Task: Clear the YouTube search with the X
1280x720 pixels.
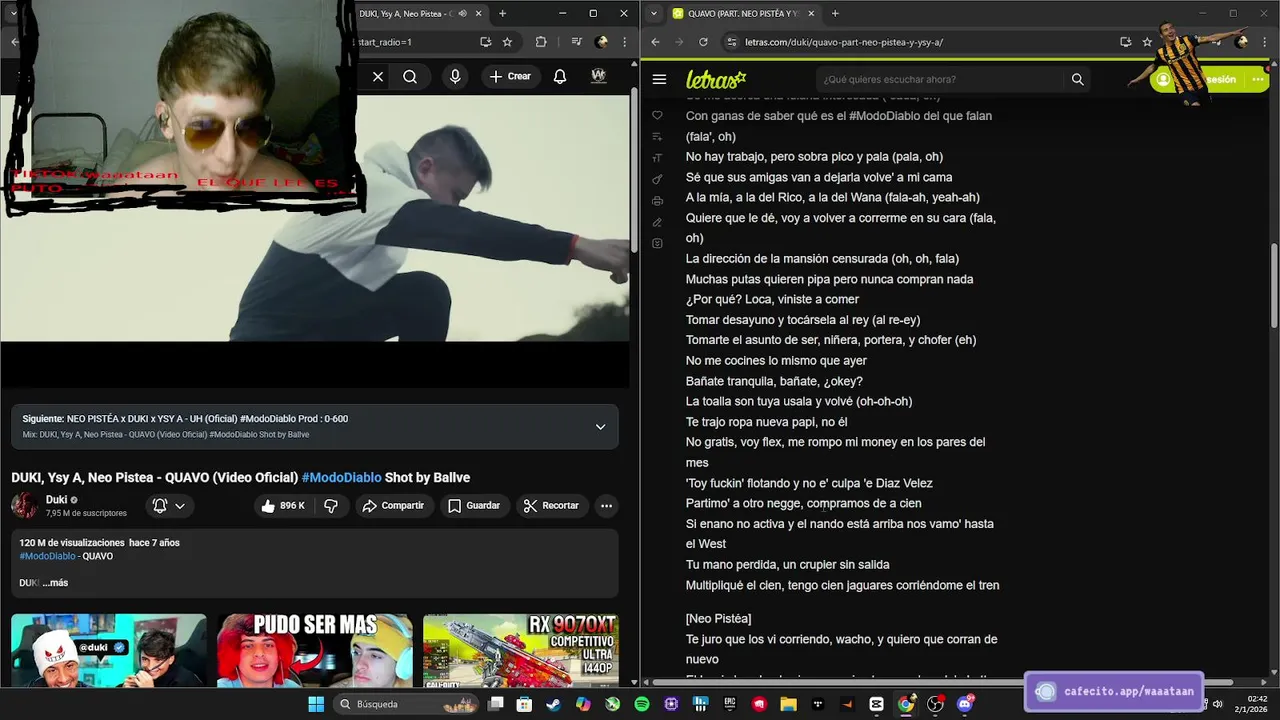Action: click(x=378, y=76)
